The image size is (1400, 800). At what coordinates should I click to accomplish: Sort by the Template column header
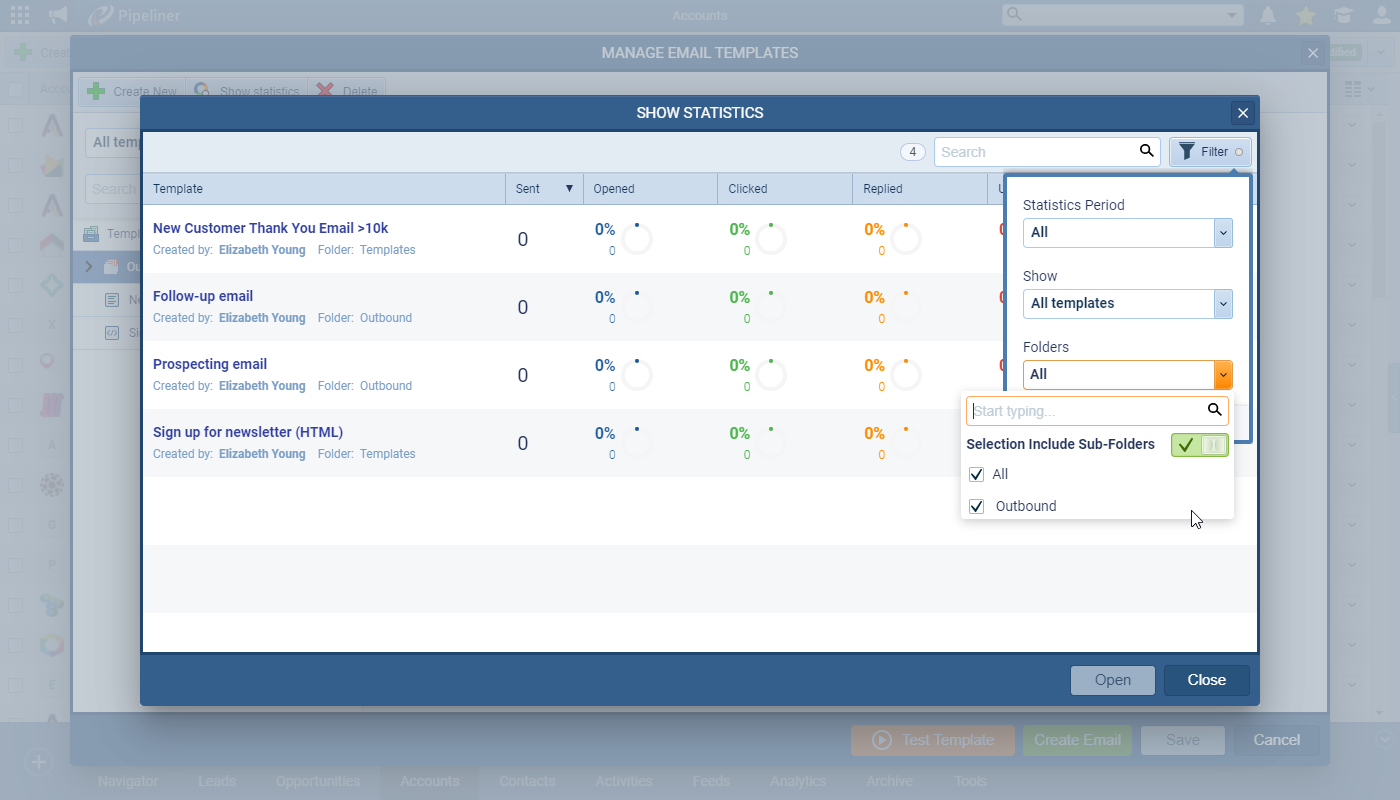point(178,188)
